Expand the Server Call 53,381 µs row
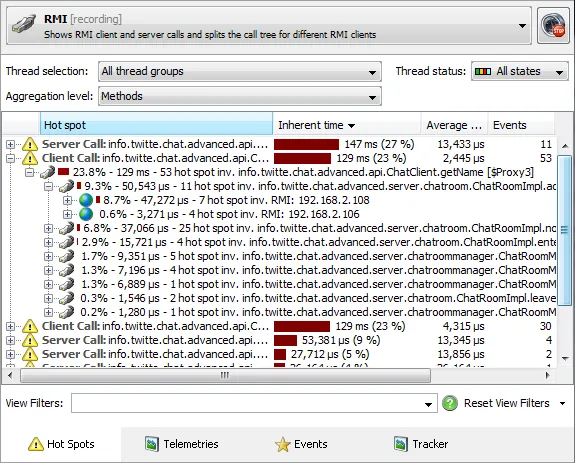This screenshot has height=463, width=575. pyautogui.click(x=11, y=341)
